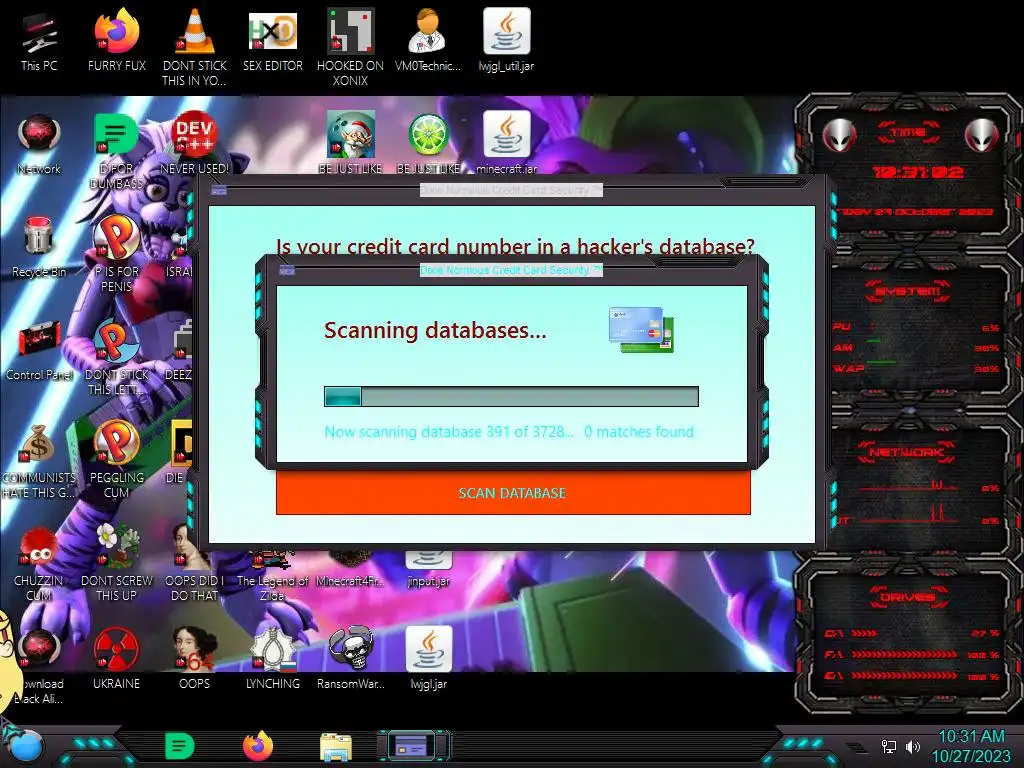The width and height of the screenshot is (1024, 768).
Task: Open system menu icon of front scanning dialog
Action: click(287, 270)
